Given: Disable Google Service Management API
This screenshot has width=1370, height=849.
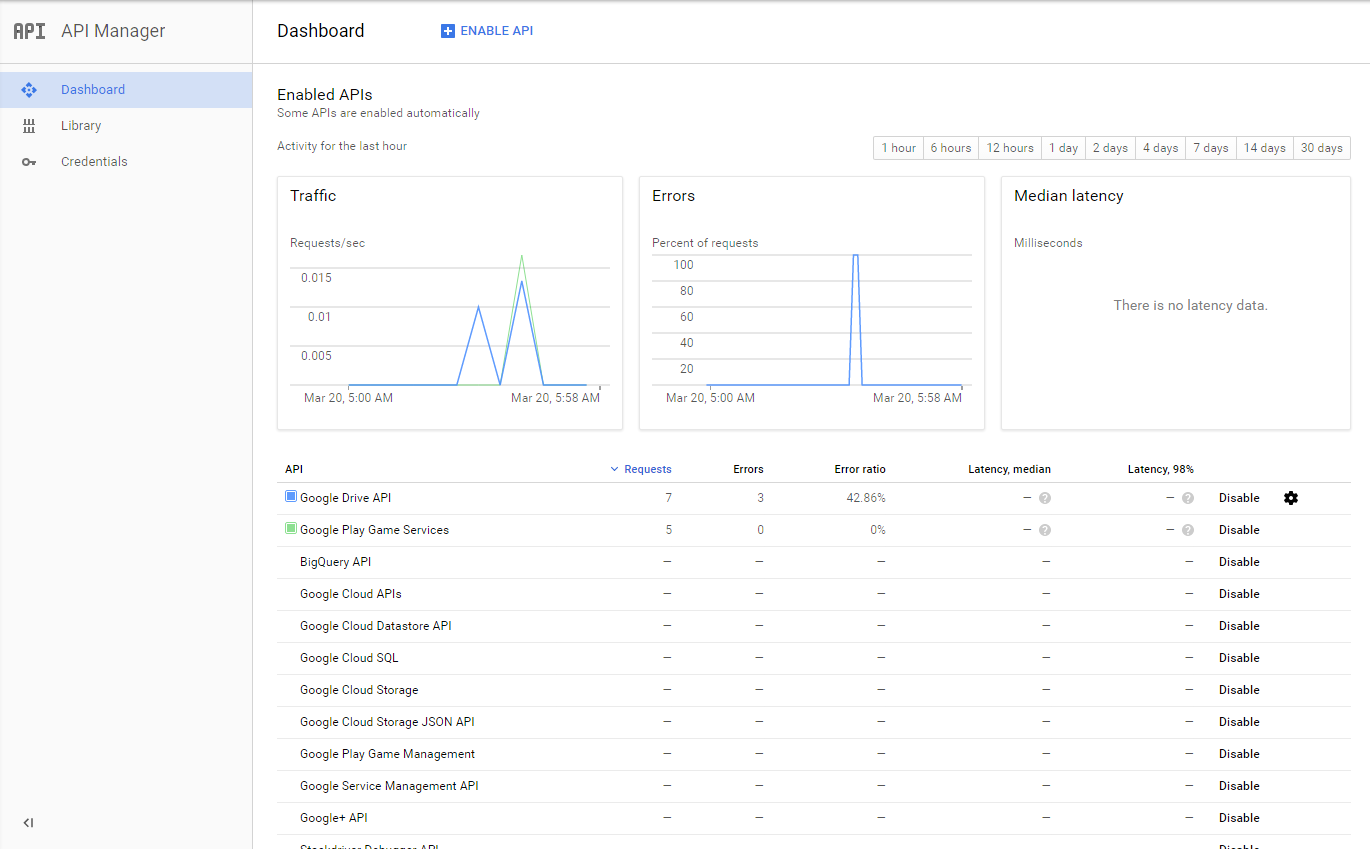Looking at the screenshot, I should (1239, 786).
